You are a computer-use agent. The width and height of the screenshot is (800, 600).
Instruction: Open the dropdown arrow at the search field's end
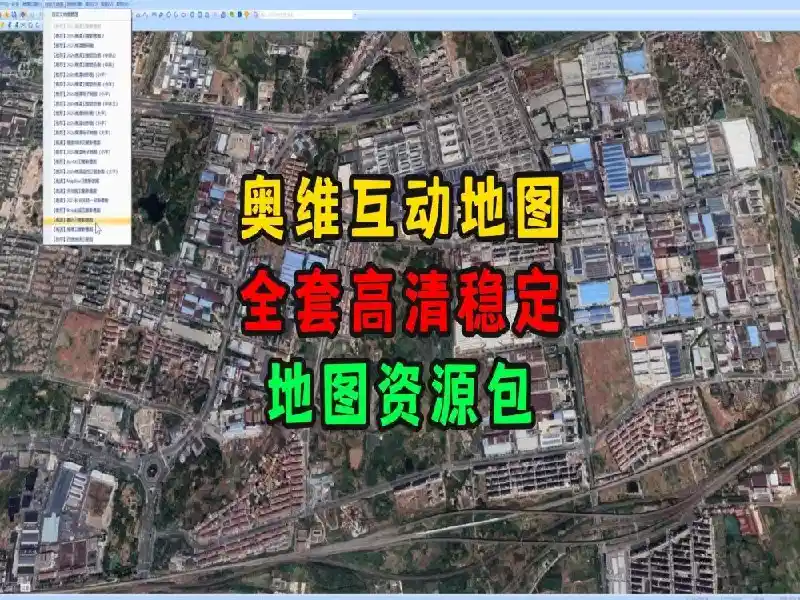click(x=355, y=15)
